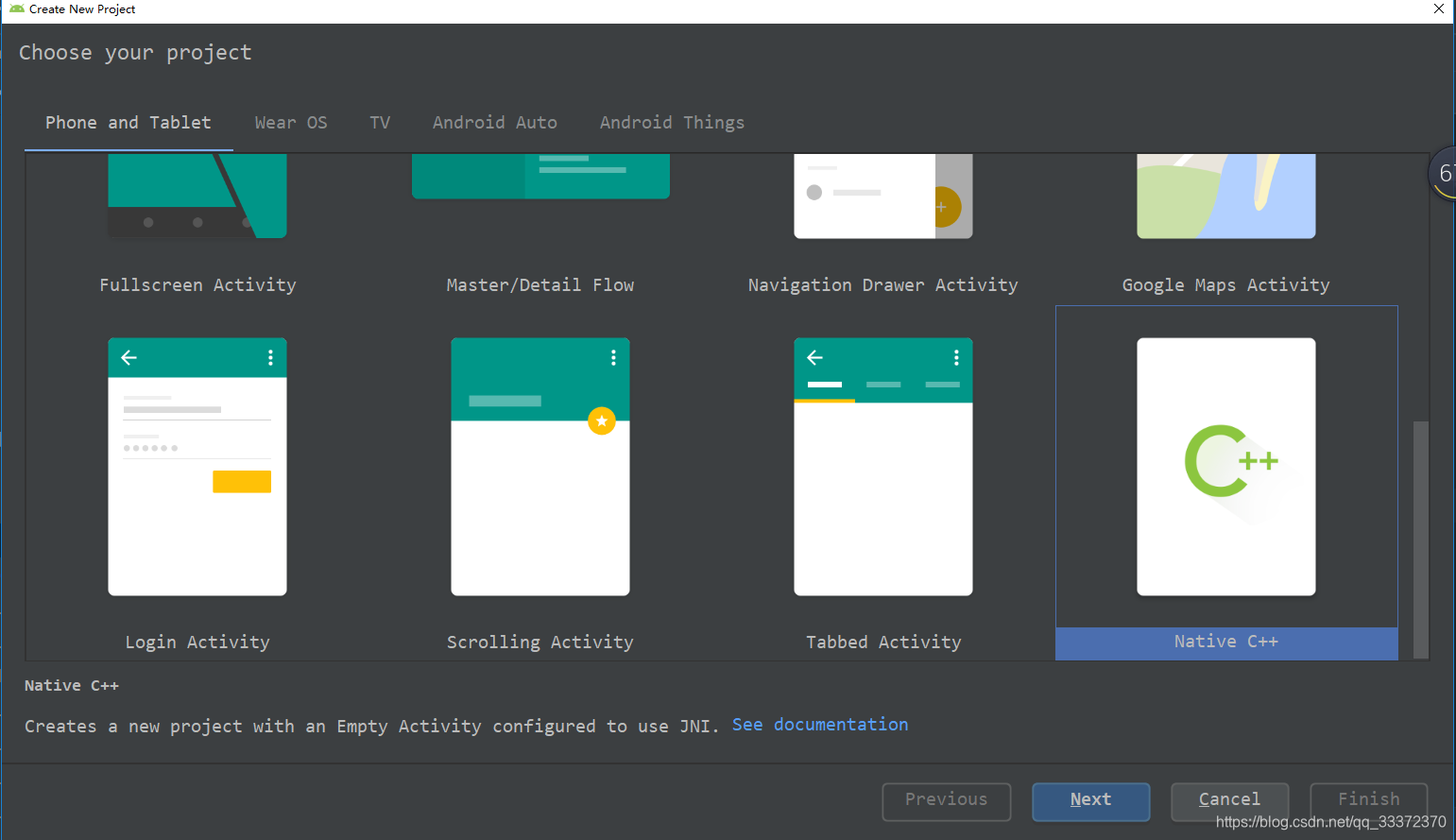The image size is (1456, 840).
Task: Click the Login Activity label
Action: [197, 643]
